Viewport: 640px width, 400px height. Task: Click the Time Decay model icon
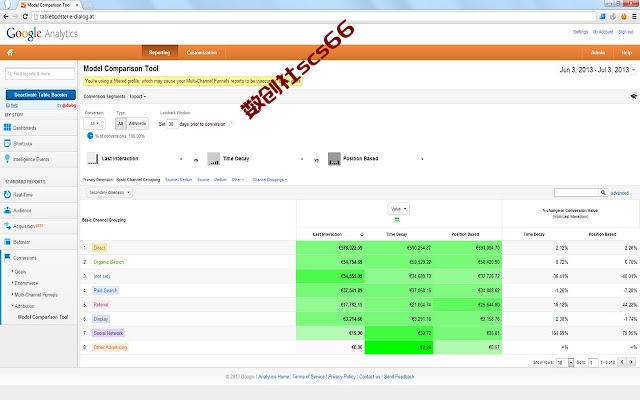click(213, 158)
